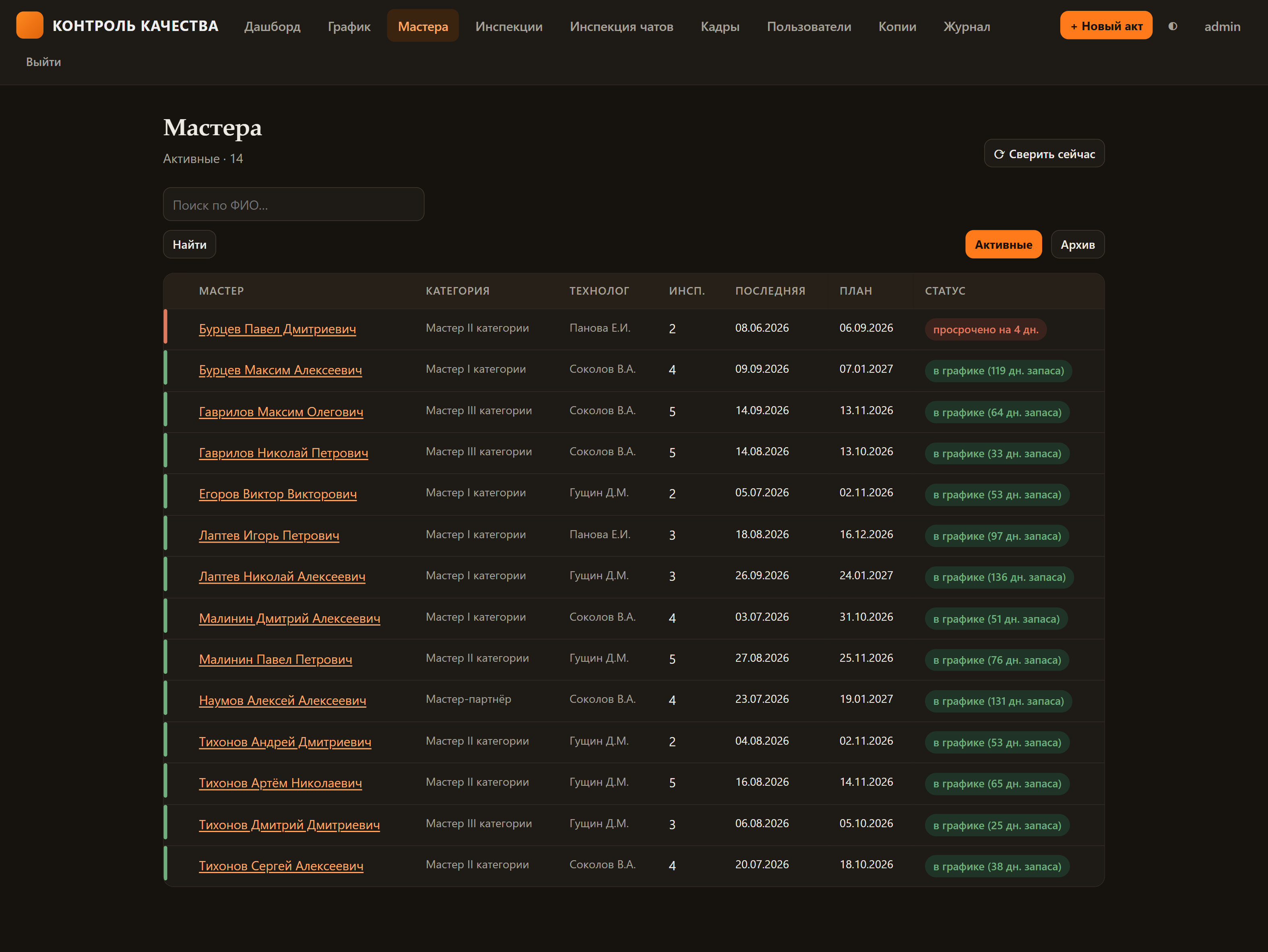
Task: Click the admin user label
Action: pos(1222,26)
